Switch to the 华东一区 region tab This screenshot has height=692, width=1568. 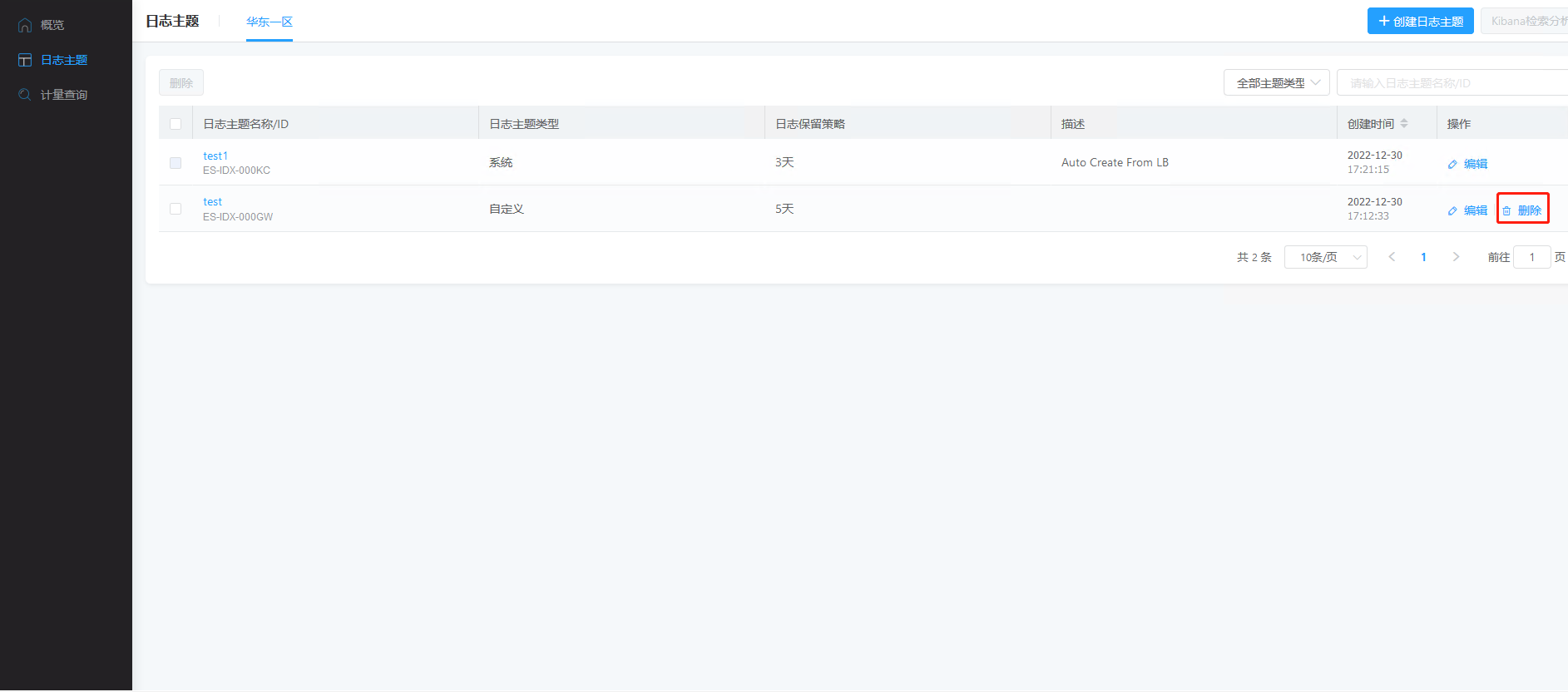coord(269,22)
